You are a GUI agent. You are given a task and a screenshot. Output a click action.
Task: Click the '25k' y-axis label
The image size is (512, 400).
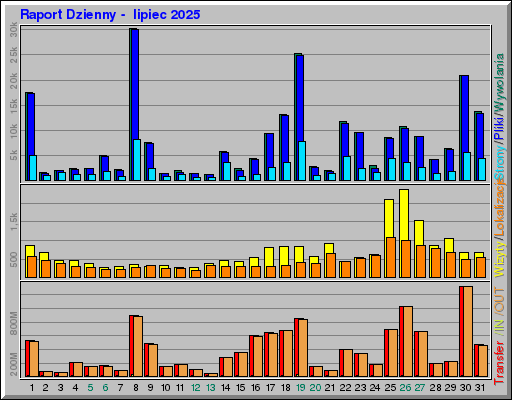click(13, 55)
